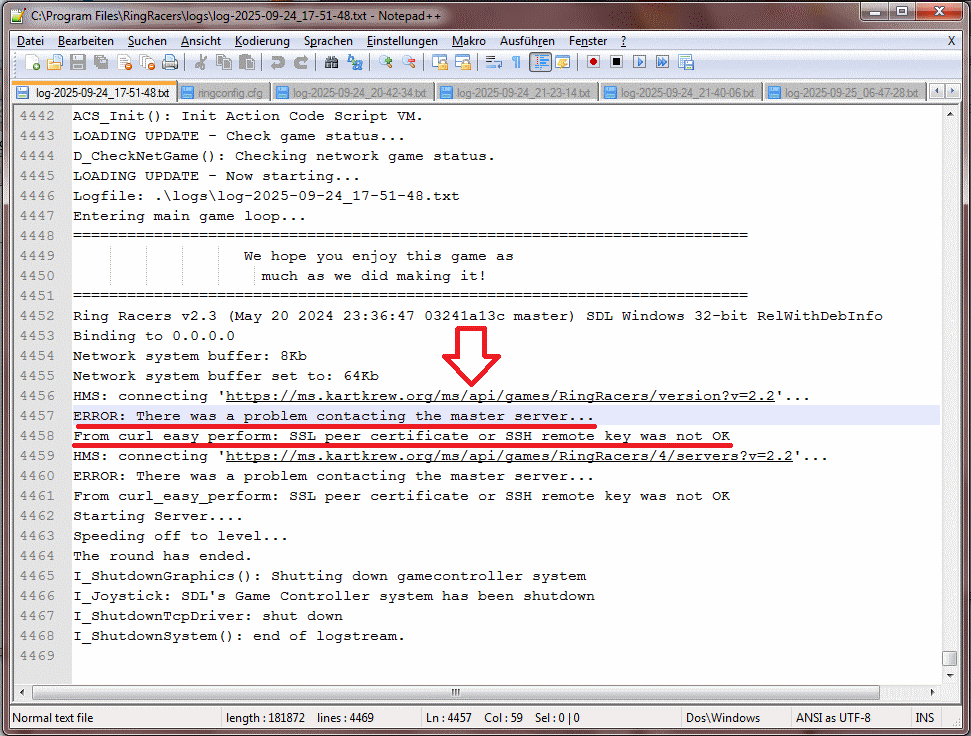Open Find with the binoculars icon

pyautogui.click(x=331, y=62)
